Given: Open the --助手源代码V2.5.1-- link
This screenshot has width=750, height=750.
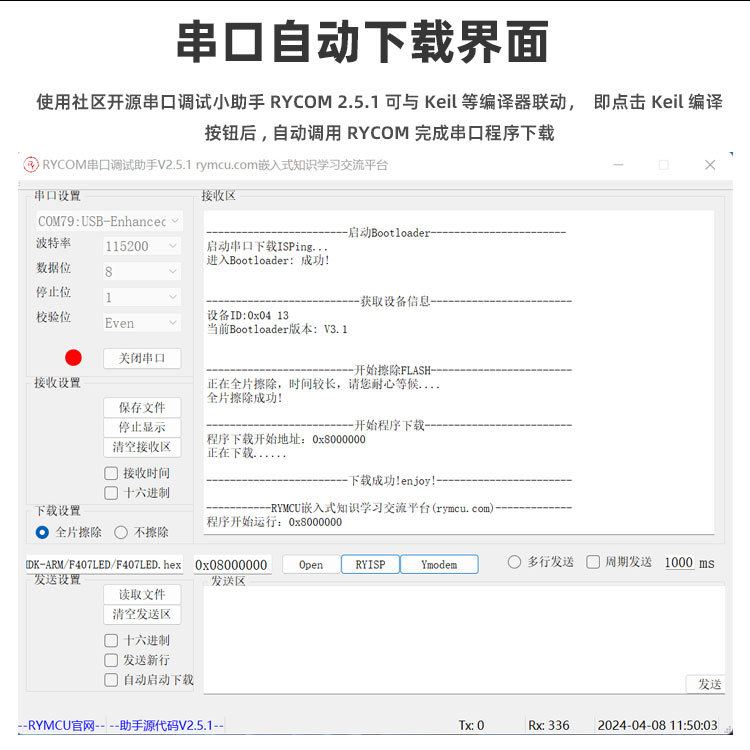Looking at the screenshot, I should point(166,726).
